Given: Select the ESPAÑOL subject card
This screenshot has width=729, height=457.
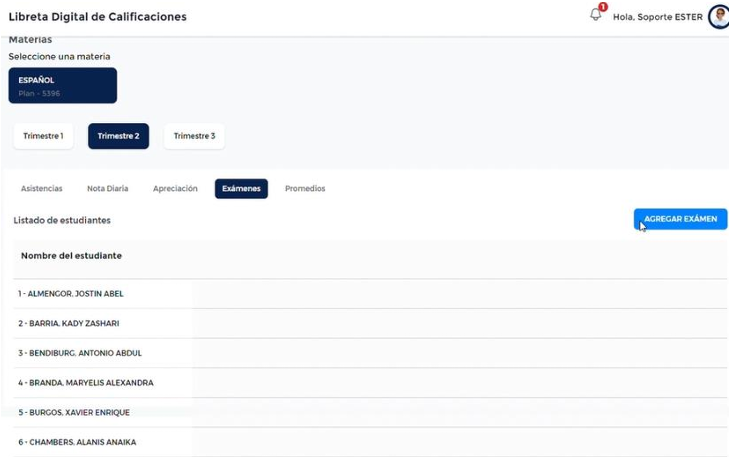Looking at the screenshot, I should click(63, 86).
